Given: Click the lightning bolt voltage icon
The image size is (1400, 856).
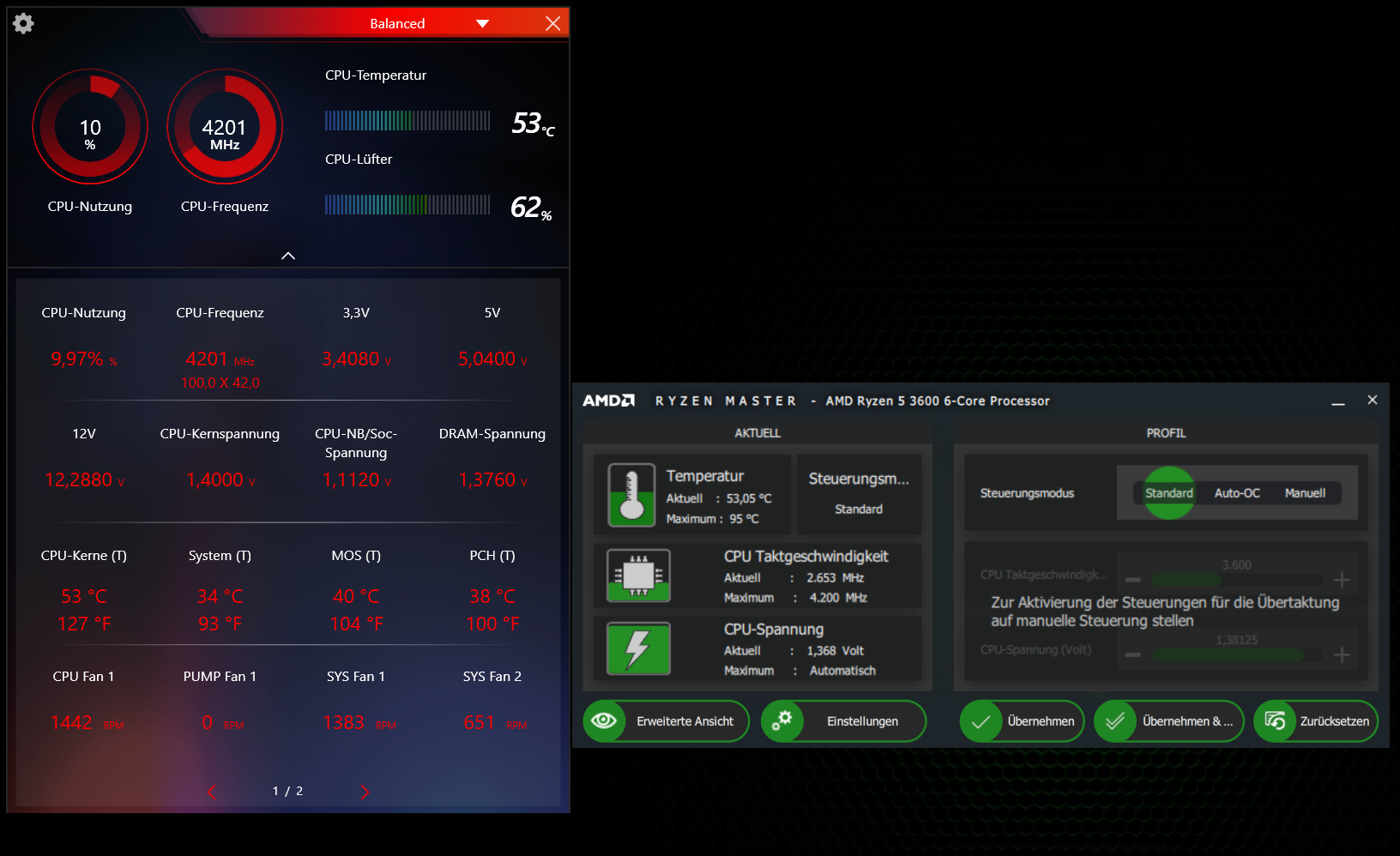Looking at the screenshot, I should pyautogui.click(x=638, y=648).
